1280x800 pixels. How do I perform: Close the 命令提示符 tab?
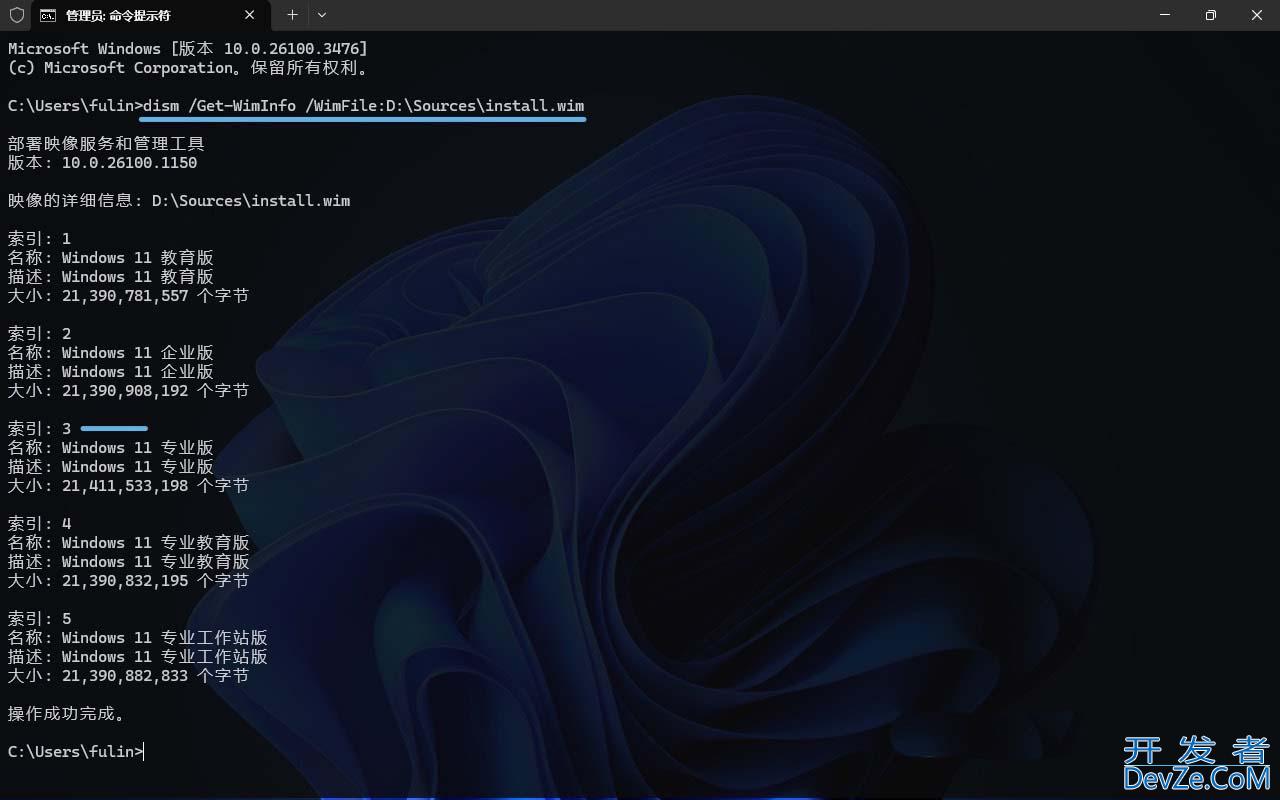(x=250, y=15)
